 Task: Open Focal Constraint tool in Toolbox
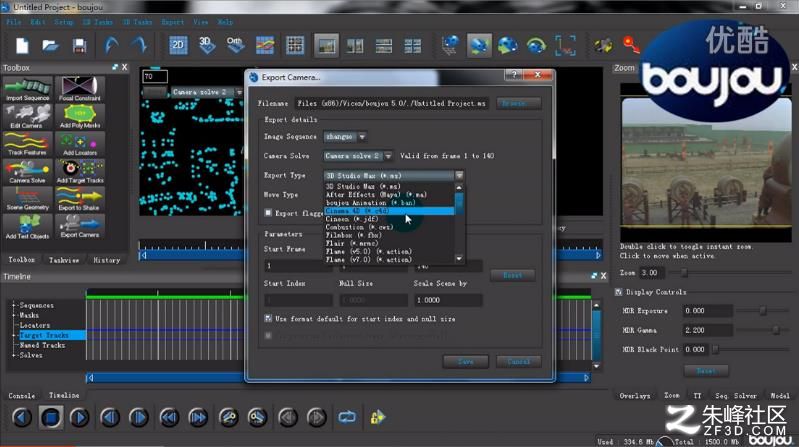point(79,89)
